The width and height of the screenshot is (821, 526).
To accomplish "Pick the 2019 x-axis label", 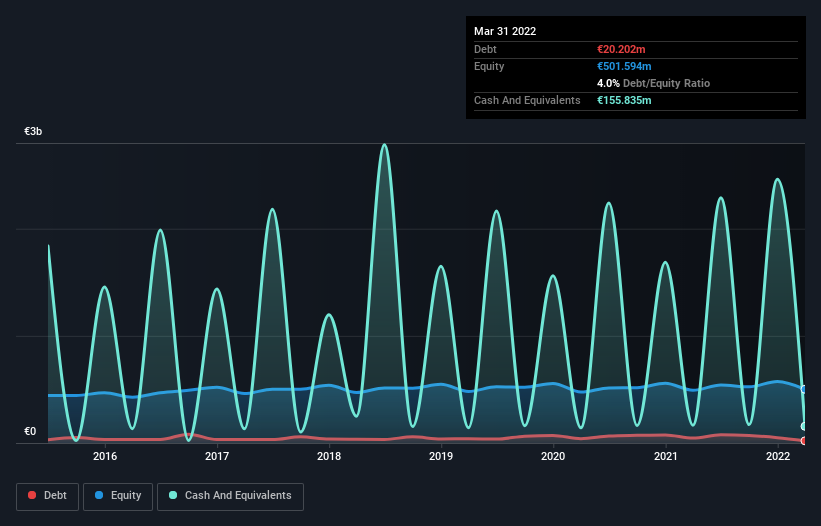I will pyautogui.click(x=441, y=457).
